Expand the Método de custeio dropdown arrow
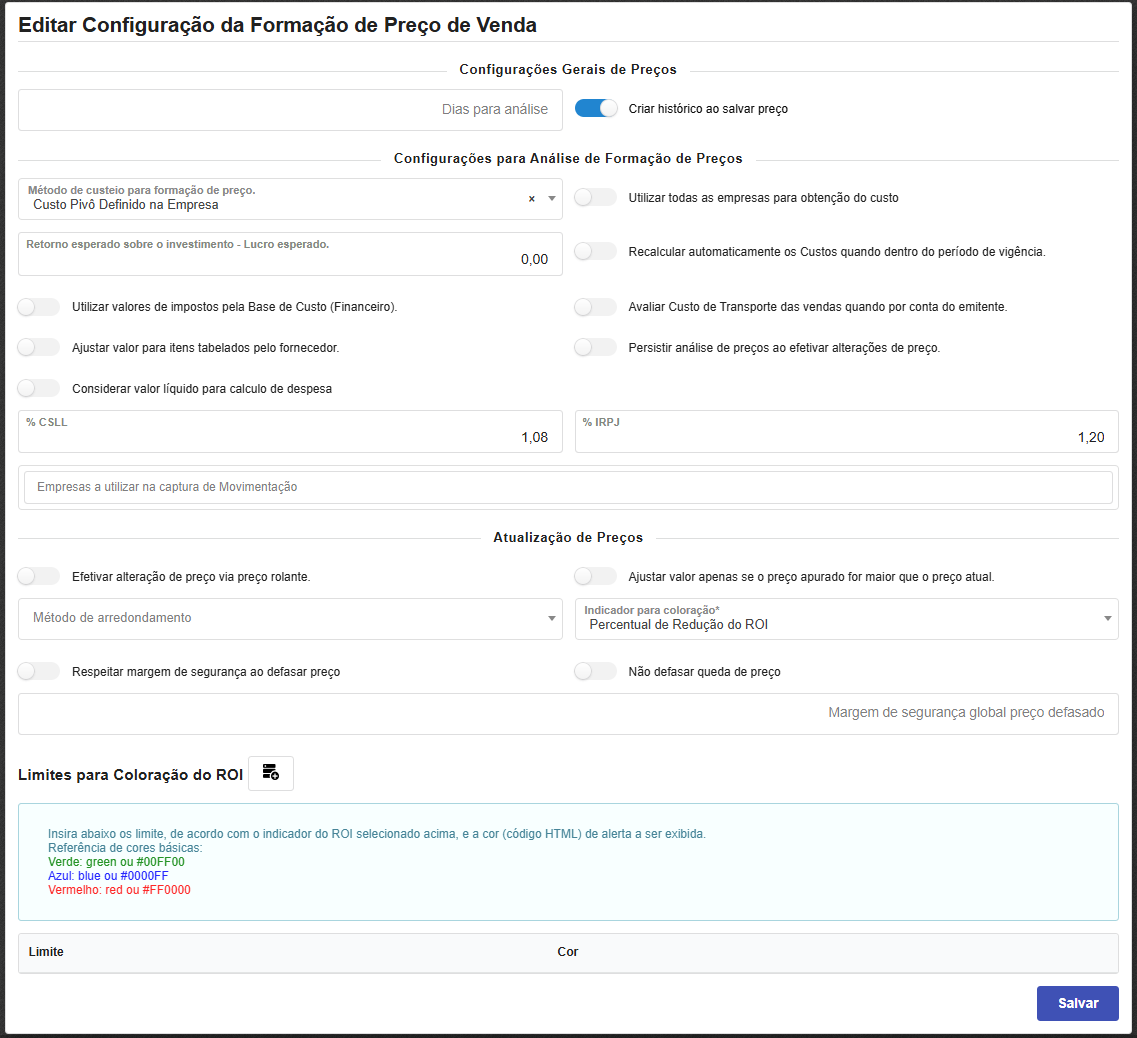The image size is (1137, 1038). (551, 199)
